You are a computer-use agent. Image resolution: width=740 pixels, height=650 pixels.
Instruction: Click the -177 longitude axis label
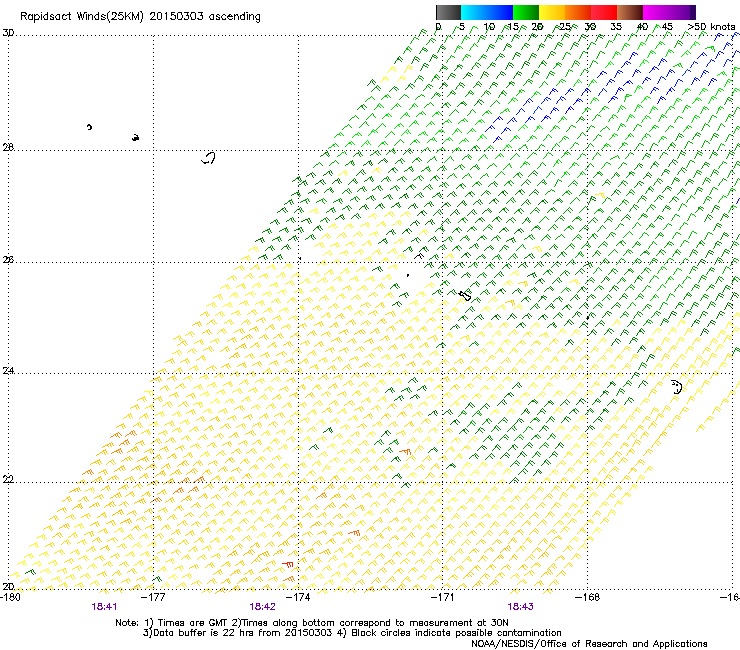pos(153,597)
